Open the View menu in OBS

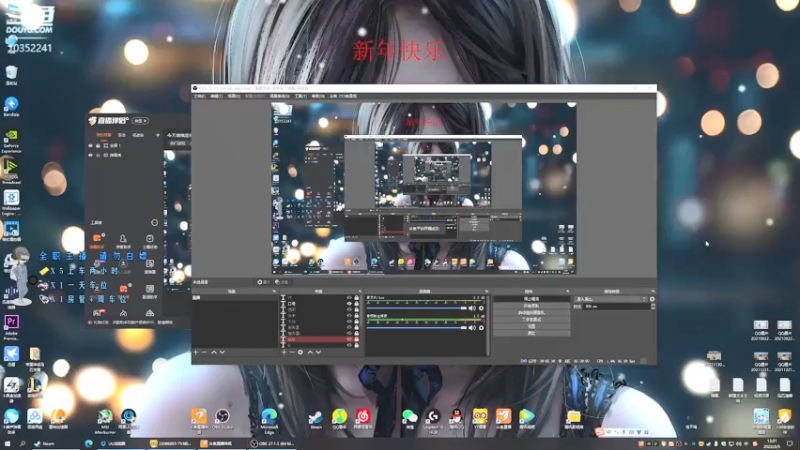click(234, 96)
